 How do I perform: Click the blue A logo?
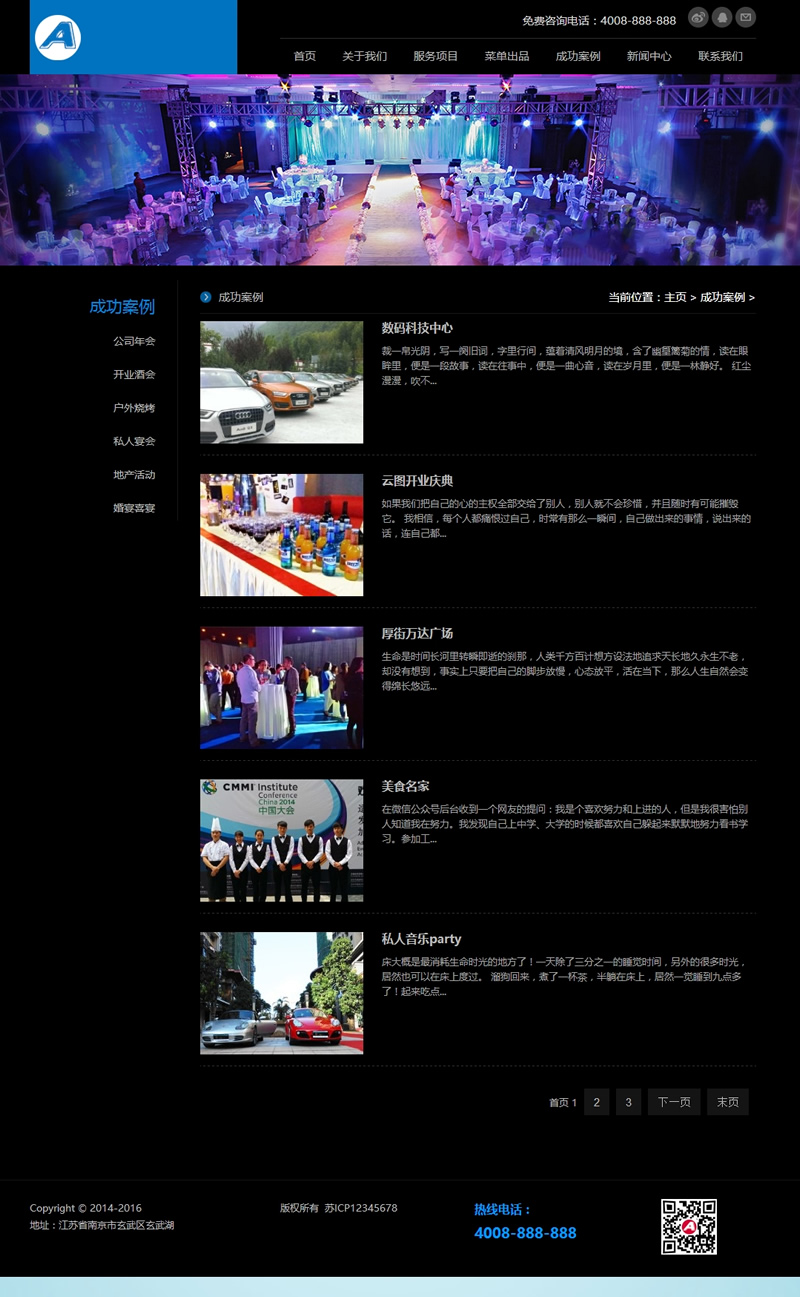[x=57, y=38]
